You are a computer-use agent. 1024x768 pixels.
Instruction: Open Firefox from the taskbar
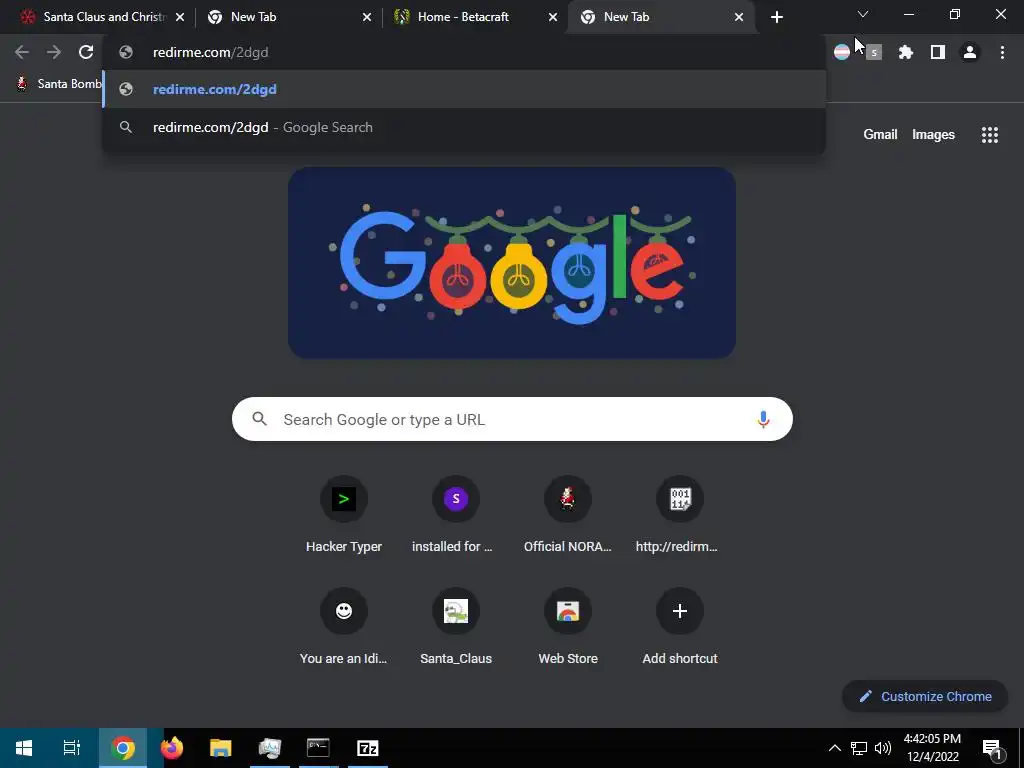(x=172, y=748)
